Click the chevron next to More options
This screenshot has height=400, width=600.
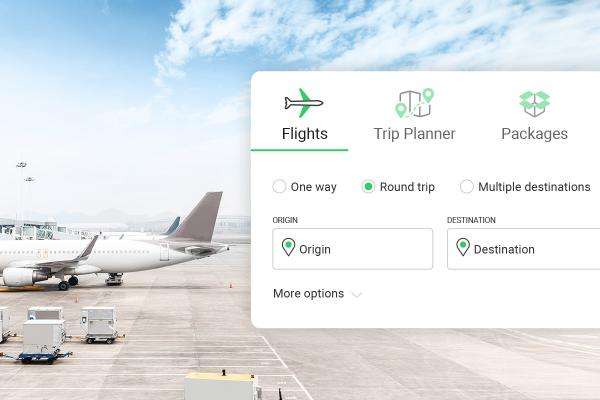click(357, 294)
